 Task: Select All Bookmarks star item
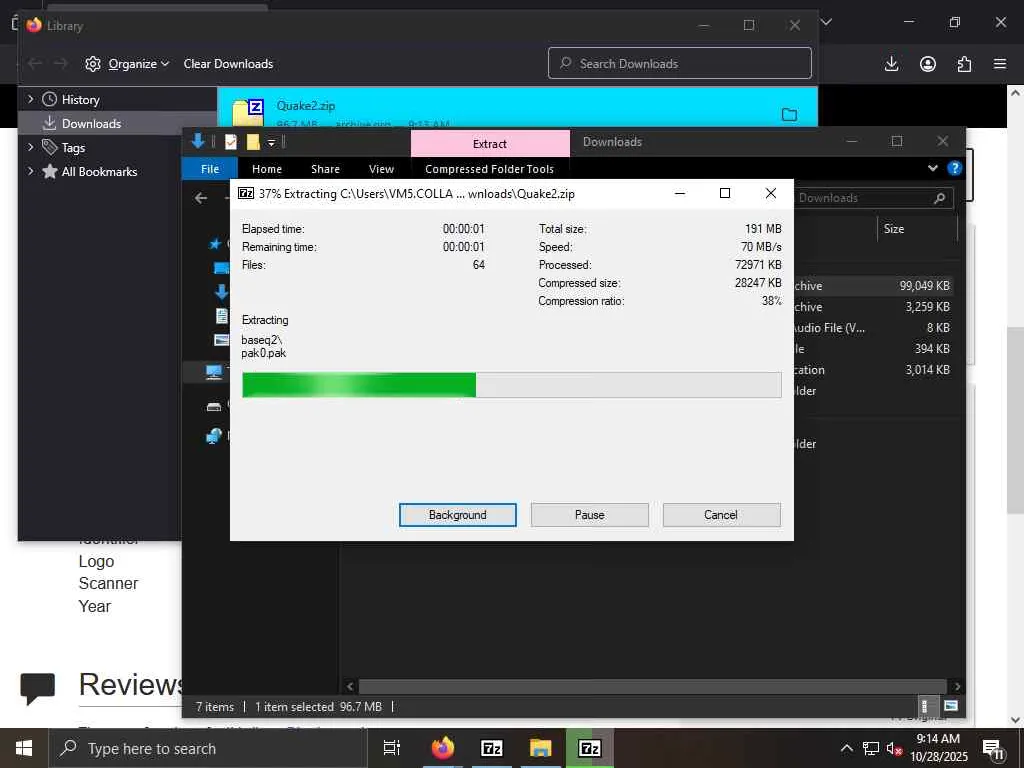pos(89,171)
